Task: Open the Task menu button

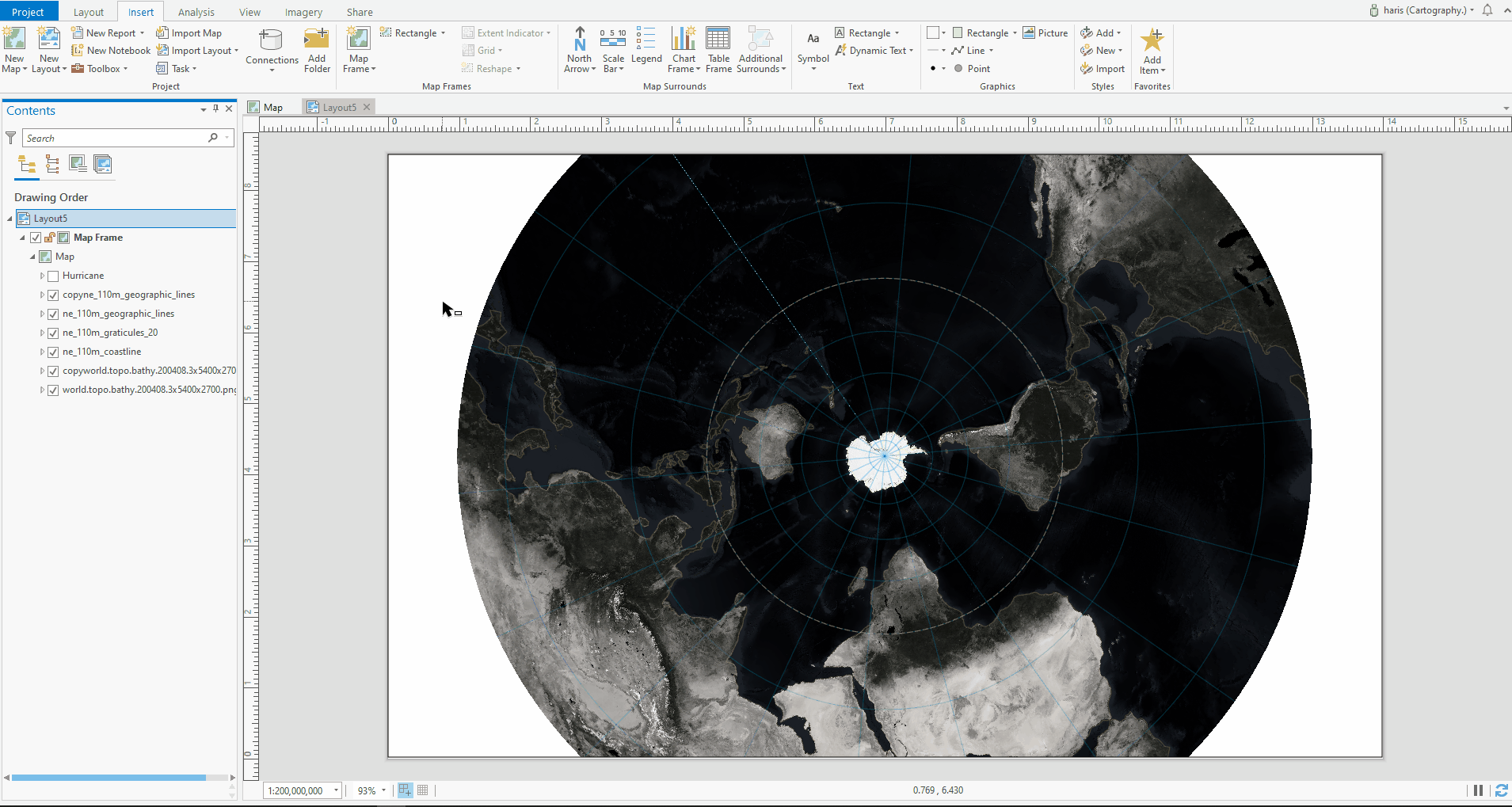Action: (177, 68)
